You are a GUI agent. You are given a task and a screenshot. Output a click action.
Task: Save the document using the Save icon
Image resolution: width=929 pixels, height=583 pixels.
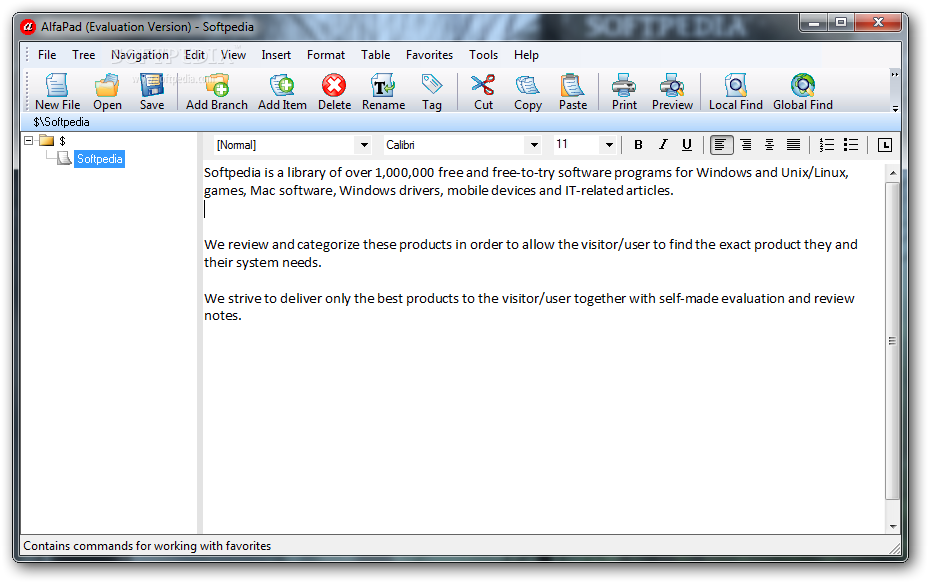pos(152,92)
